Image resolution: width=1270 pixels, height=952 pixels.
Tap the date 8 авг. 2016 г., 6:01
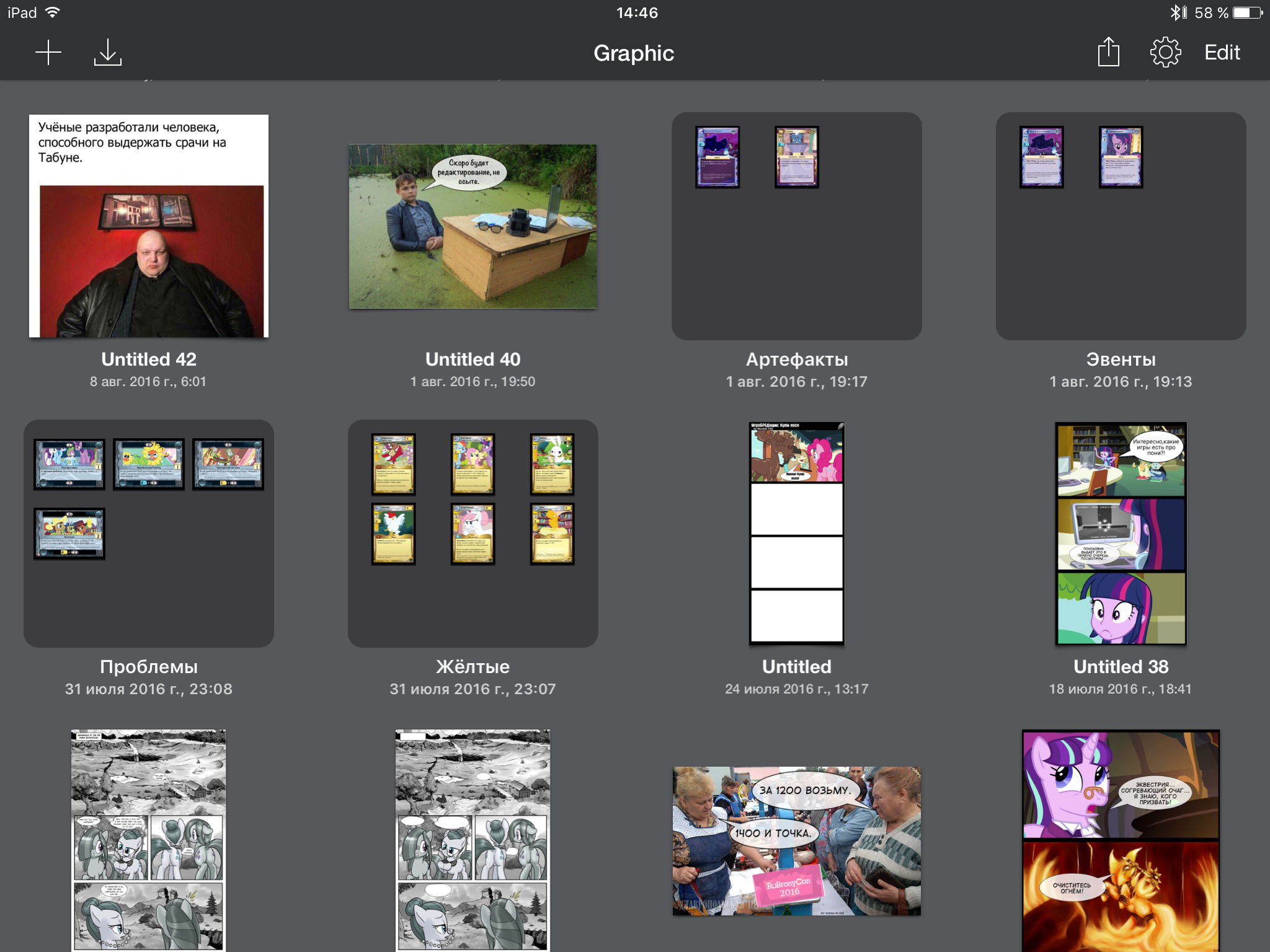[148, 382]
